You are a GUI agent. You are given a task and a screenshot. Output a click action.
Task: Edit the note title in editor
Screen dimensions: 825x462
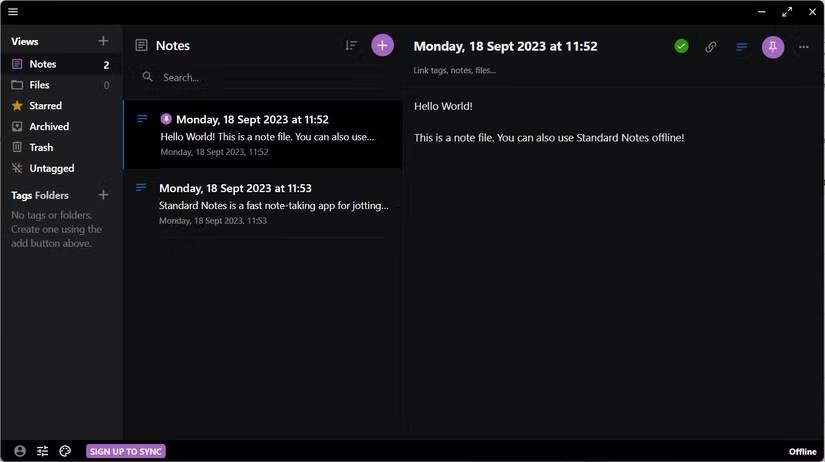(x=506, y=46)
